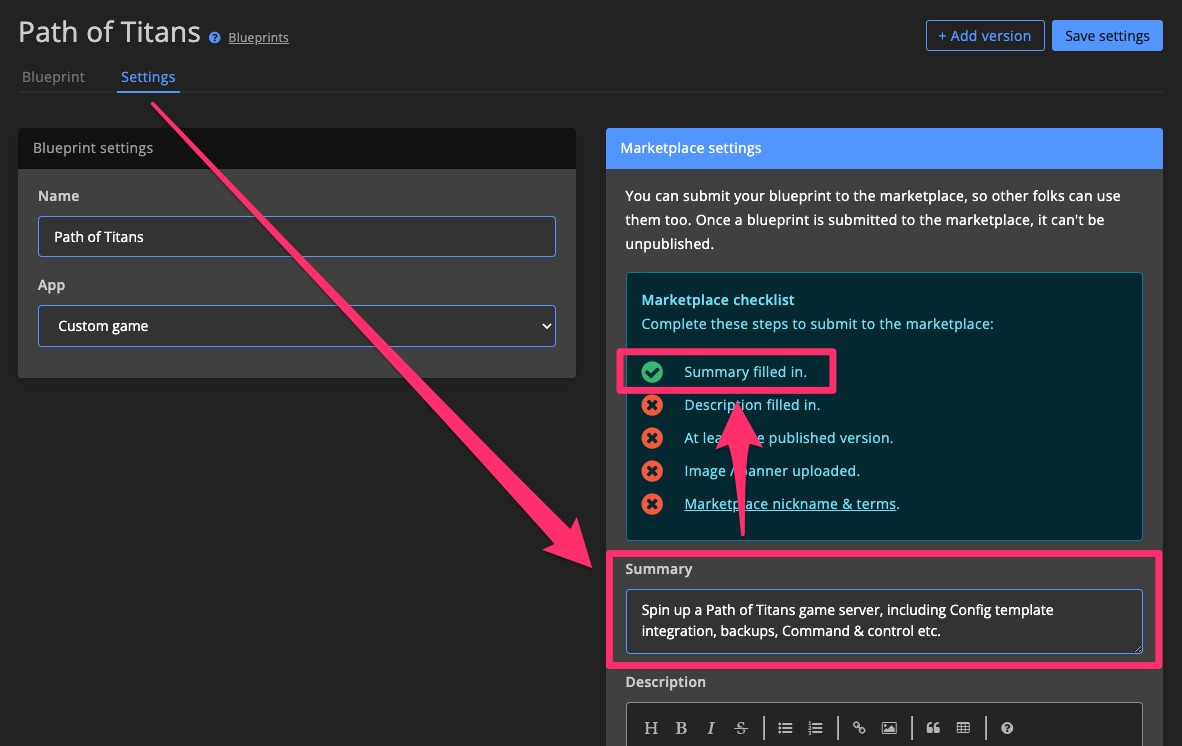The width and height of the screenshot is (1182, 746).
Task: Open editor help via the question mark icon
Action: 1007,728
